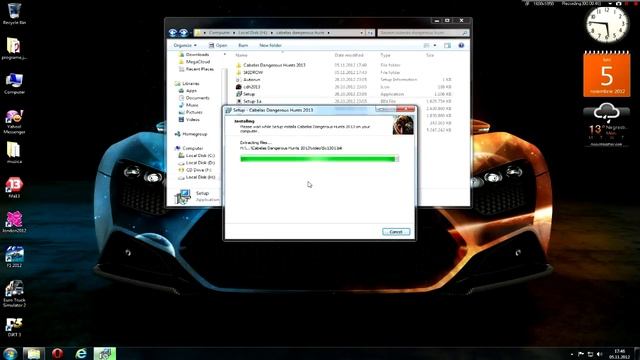The image size is (640, 360).
Task: Click the Explorer search field
Action: 423,33
